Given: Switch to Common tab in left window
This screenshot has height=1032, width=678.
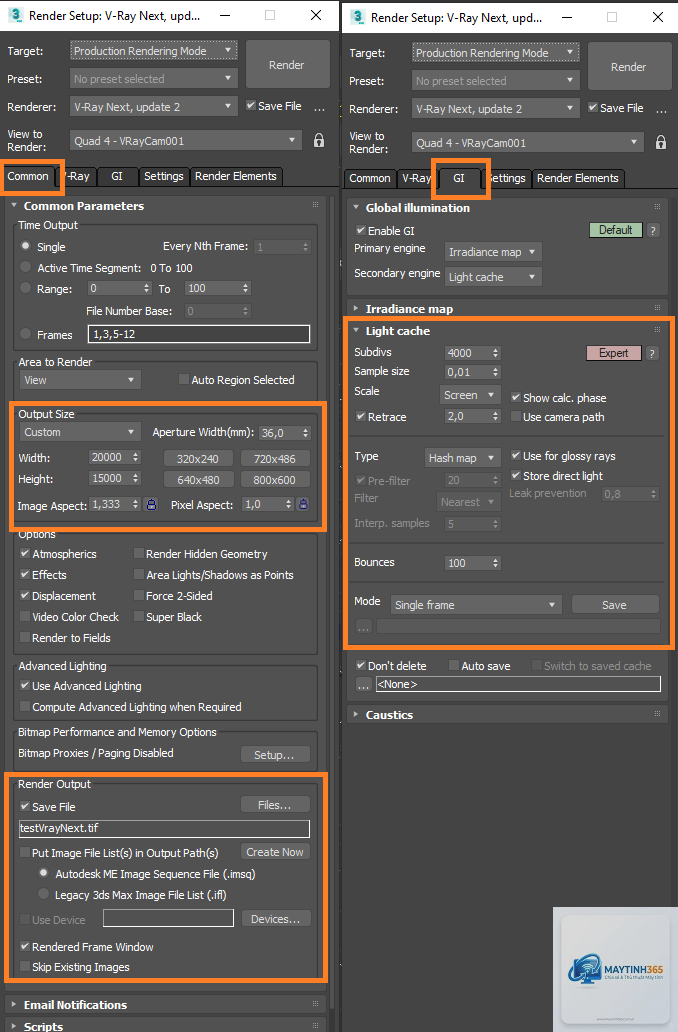Looking at the screenshot, I should click(x=28, y=176).
